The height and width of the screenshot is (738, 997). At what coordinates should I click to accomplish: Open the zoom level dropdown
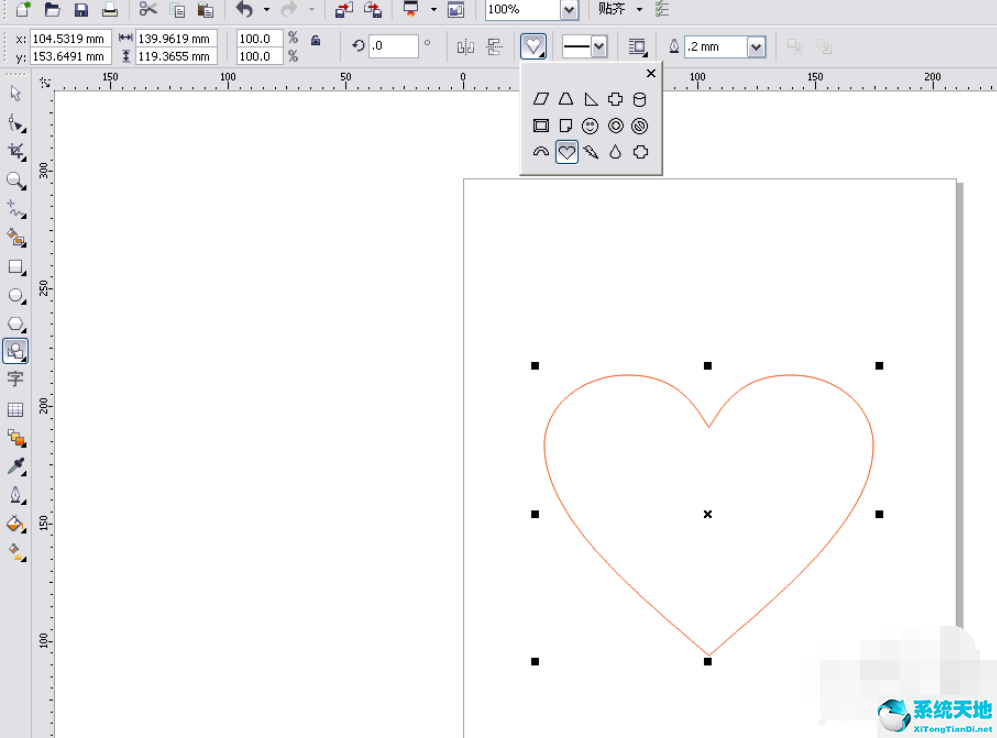[569, 10]
